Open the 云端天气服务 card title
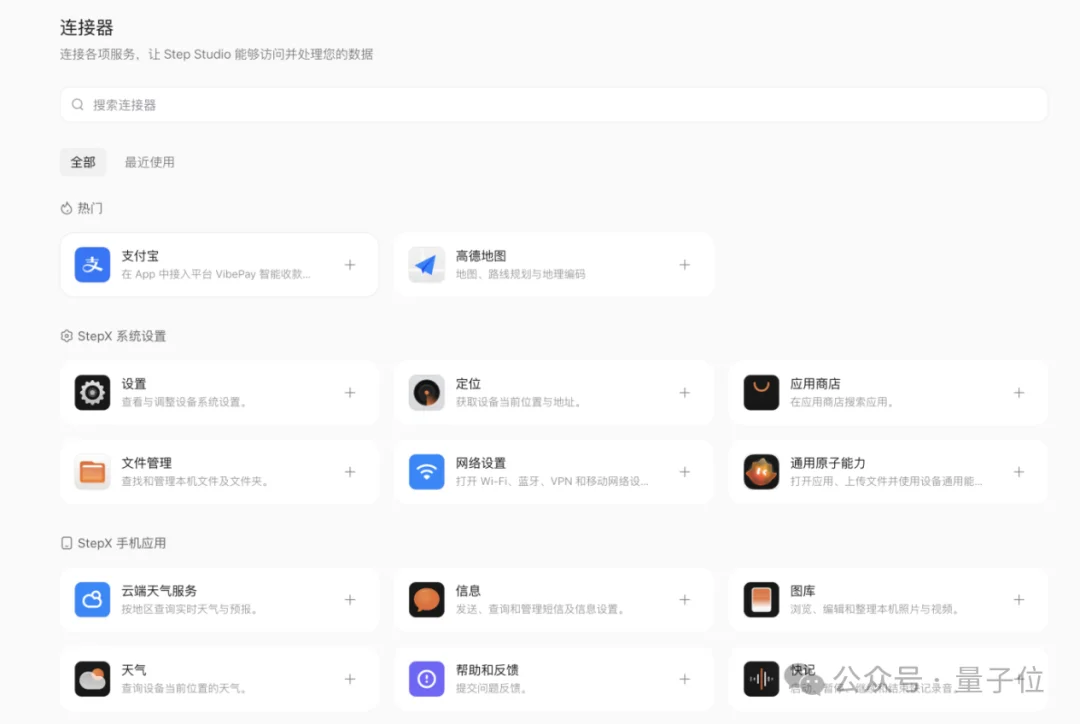 (159, 591)
